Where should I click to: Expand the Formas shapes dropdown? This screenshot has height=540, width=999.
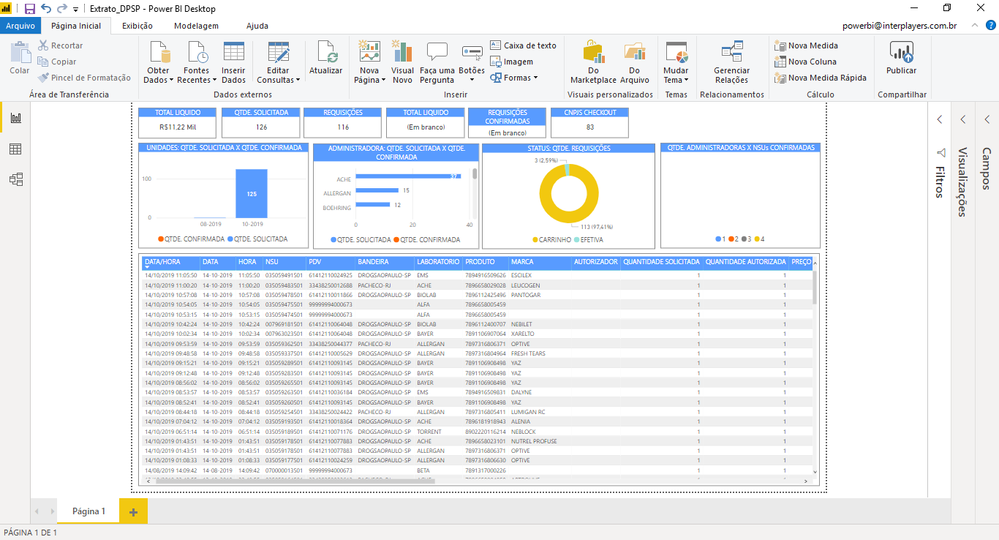514,77
